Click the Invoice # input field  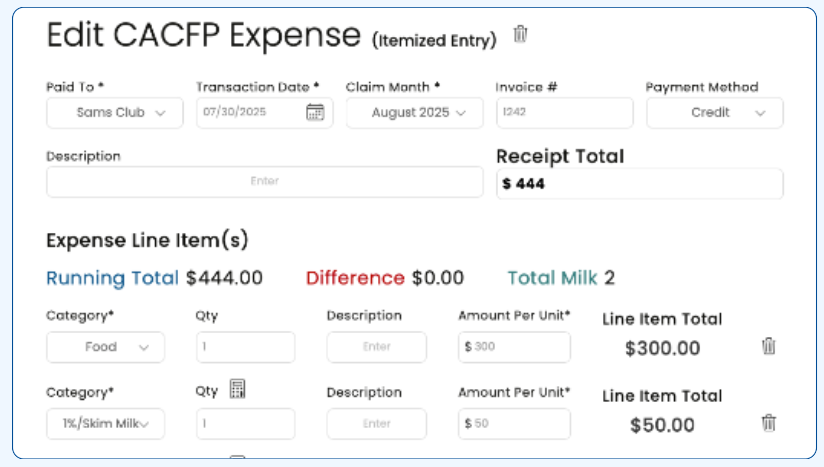[x=564, y=112]
